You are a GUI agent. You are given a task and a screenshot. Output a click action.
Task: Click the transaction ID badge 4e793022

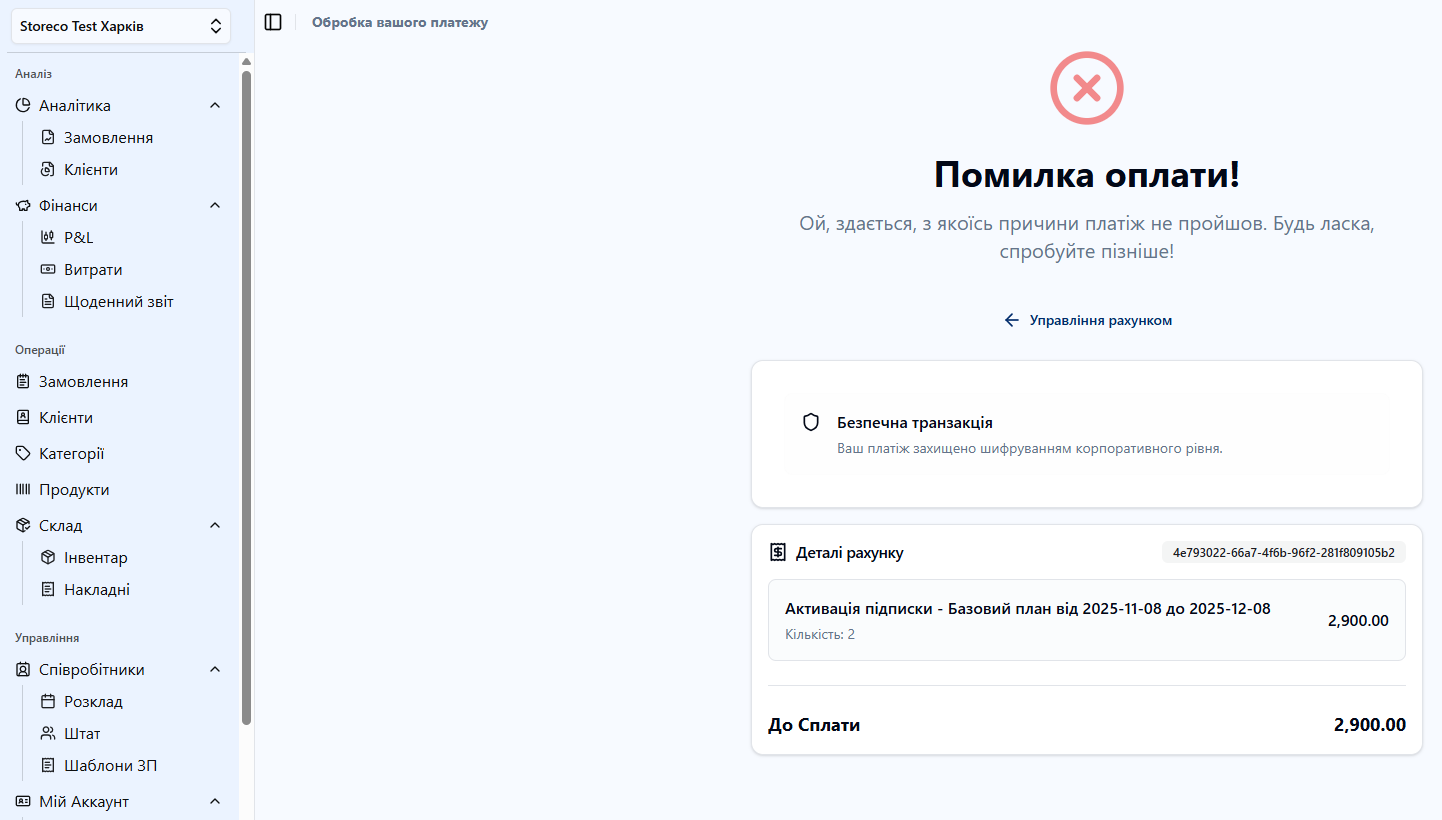click(1283, 551)
